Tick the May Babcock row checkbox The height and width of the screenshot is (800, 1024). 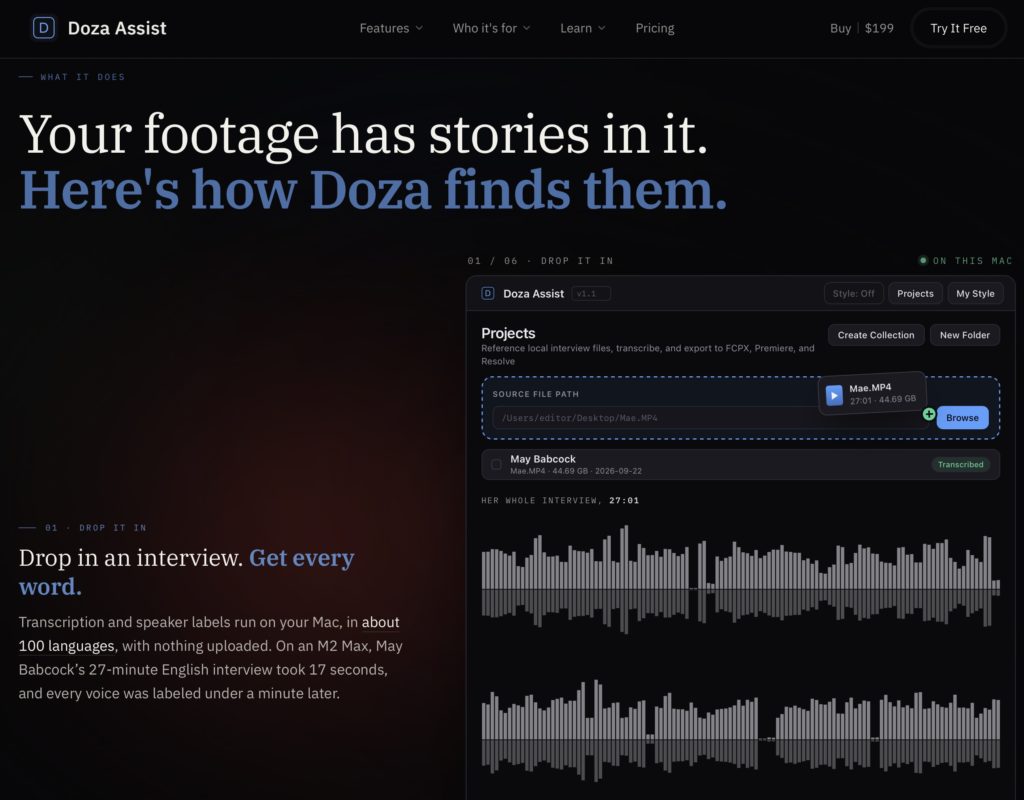[x=496, y=464]
